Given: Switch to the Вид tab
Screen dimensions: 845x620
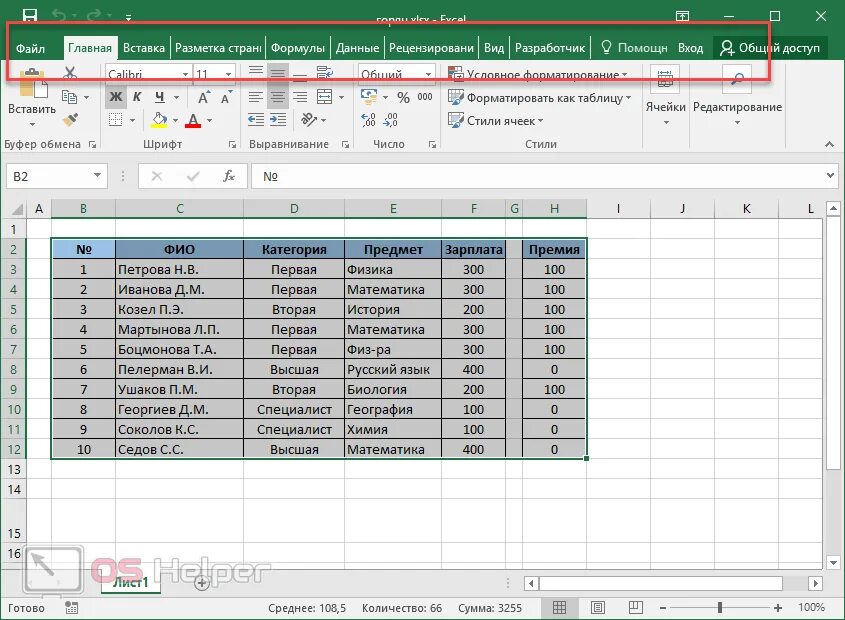Looking at the screenshot, I should click(494, 48).
